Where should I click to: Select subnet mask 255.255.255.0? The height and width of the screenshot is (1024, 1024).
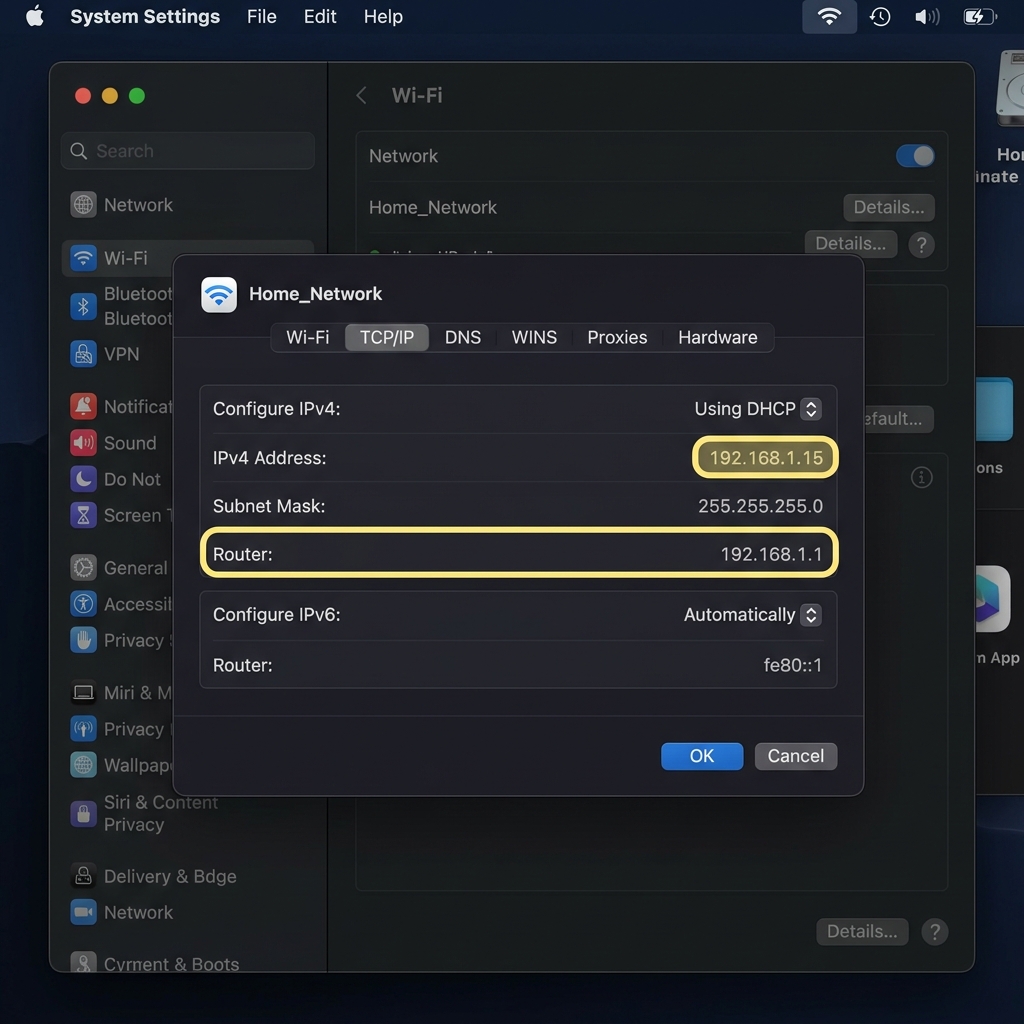tap(760, 506)
